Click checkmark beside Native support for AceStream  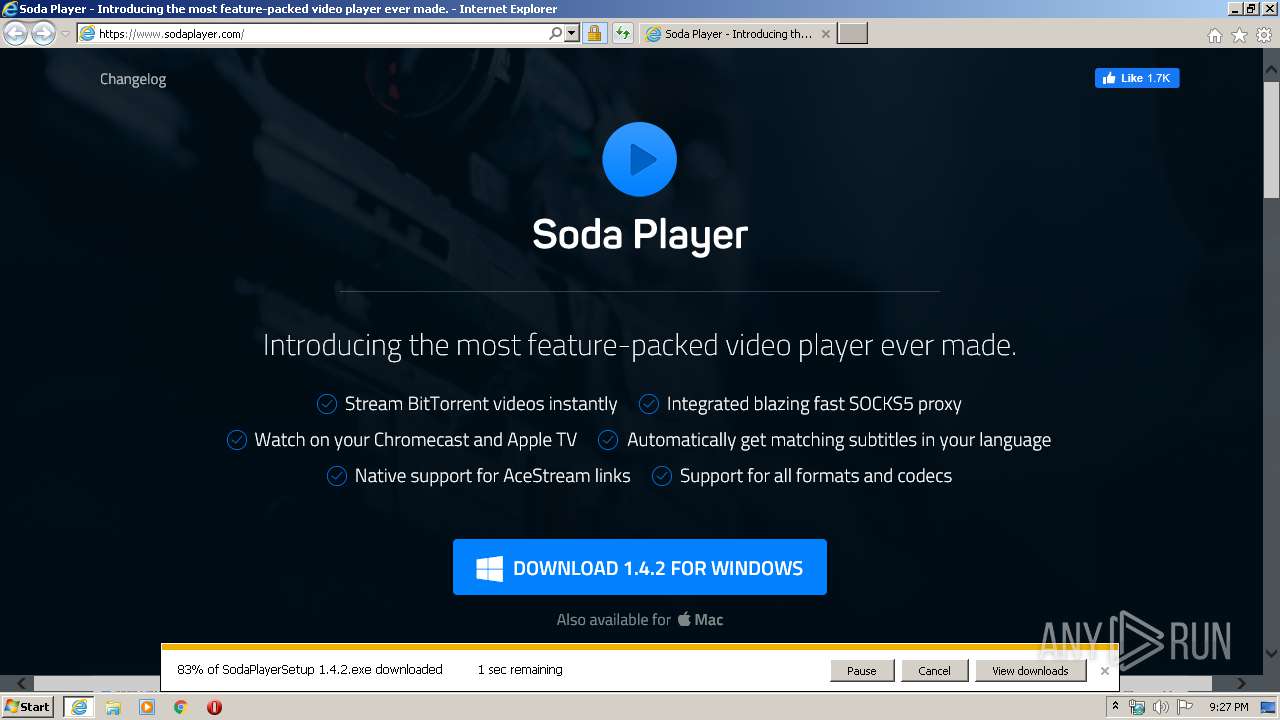(x=337, y=476)
